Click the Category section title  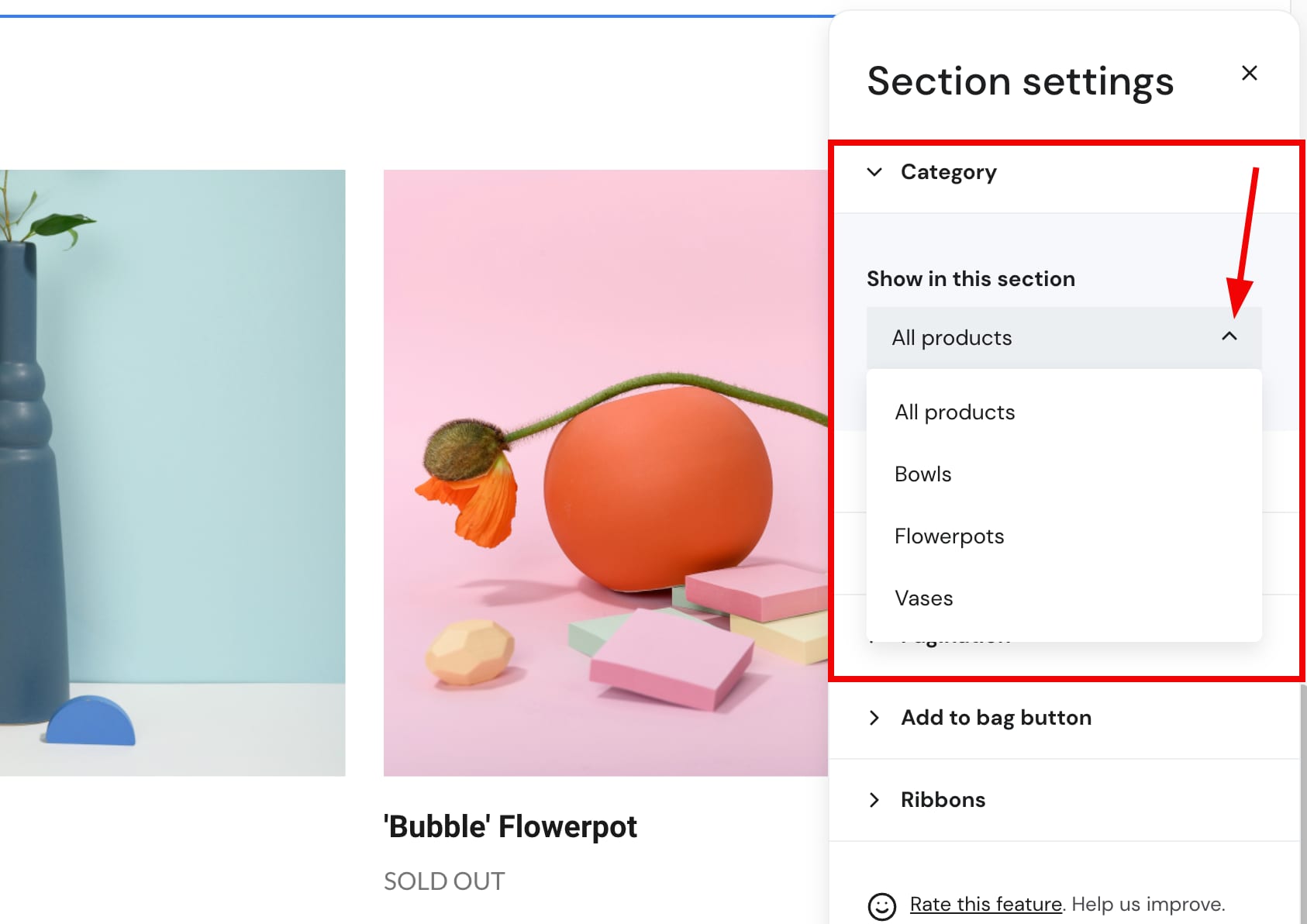948,172
